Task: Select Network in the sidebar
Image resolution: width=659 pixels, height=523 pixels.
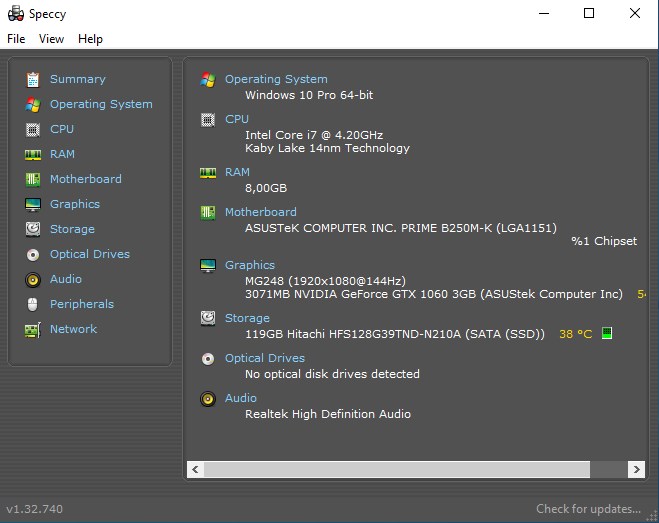Action: 74,329
